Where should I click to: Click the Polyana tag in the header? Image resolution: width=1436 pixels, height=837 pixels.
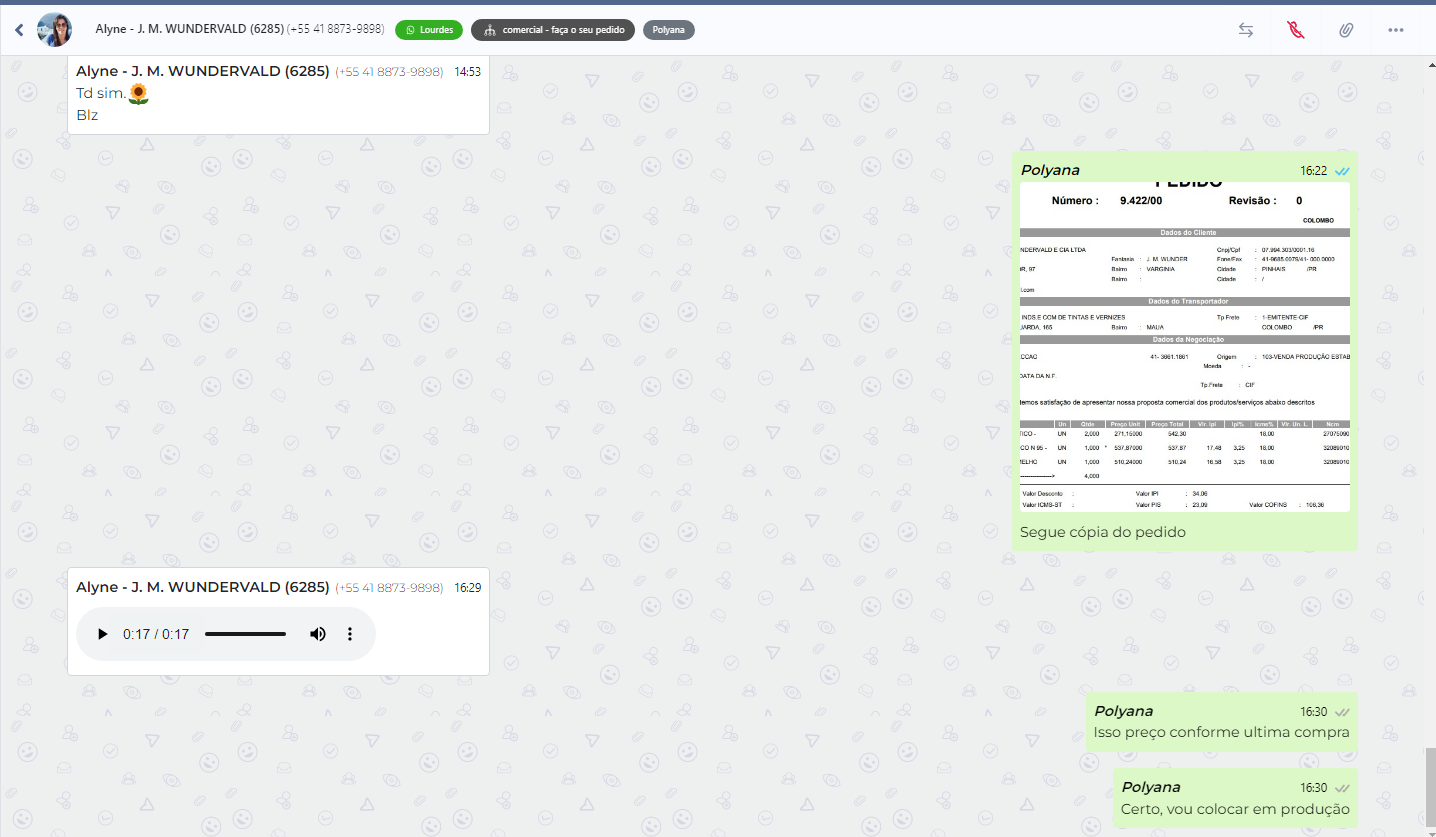point(668,30)
